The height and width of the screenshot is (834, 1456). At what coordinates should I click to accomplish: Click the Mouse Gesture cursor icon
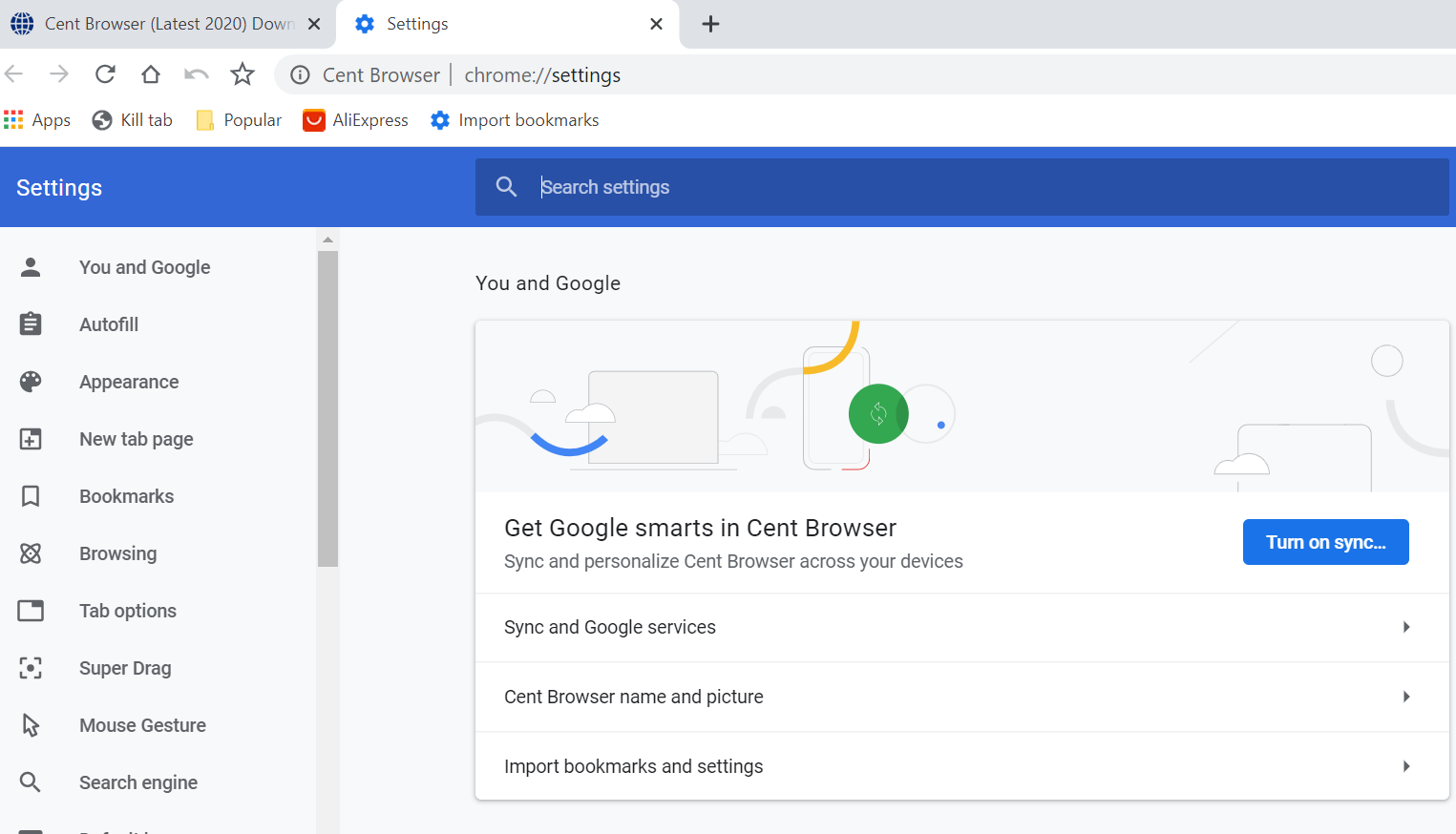click(31, 725)
